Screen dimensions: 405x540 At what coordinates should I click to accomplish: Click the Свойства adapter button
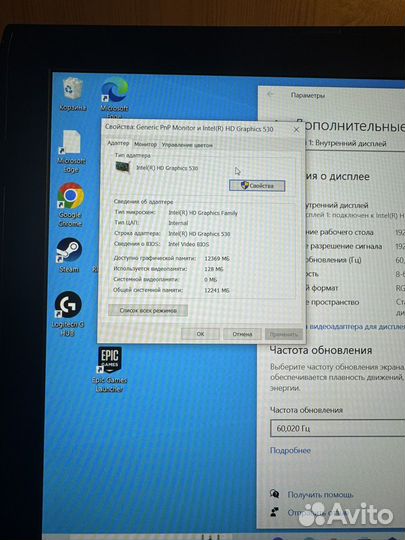[x=257, y=186]
